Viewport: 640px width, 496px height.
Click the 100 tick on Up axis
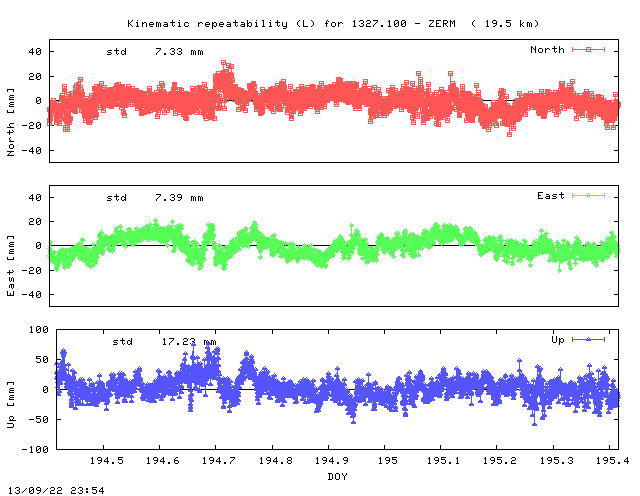pyautogui.click(x=38, y=330)
